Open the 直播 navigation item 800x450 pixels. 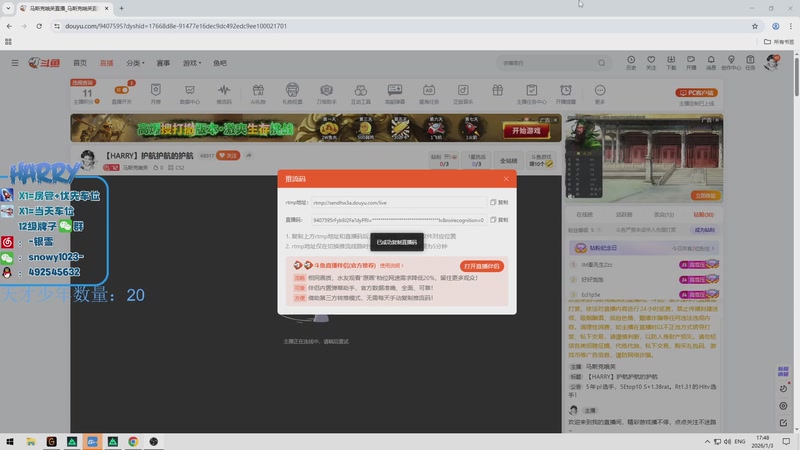point(107,63)
